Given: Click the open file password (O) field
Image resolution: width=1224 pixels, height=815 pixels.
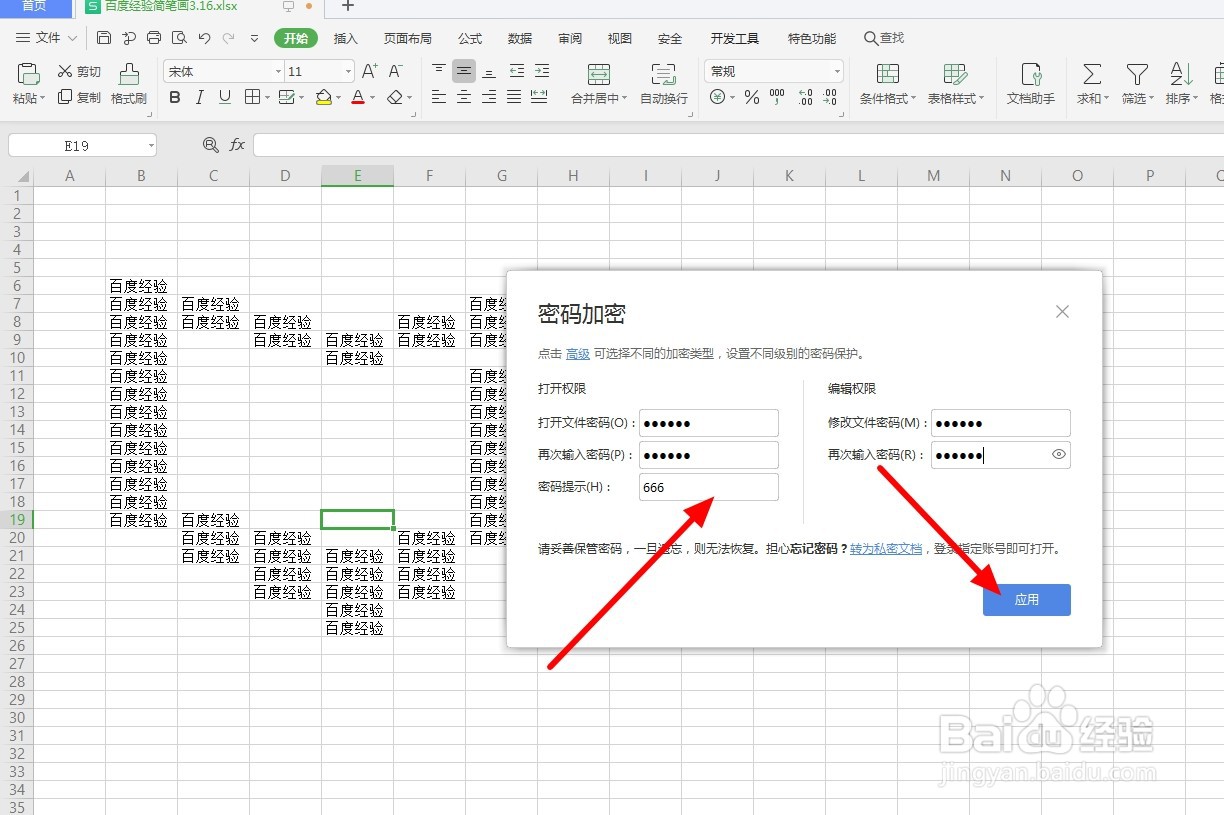Looking at the screenshot, I should pyautogui.click(x=708, y=423).
